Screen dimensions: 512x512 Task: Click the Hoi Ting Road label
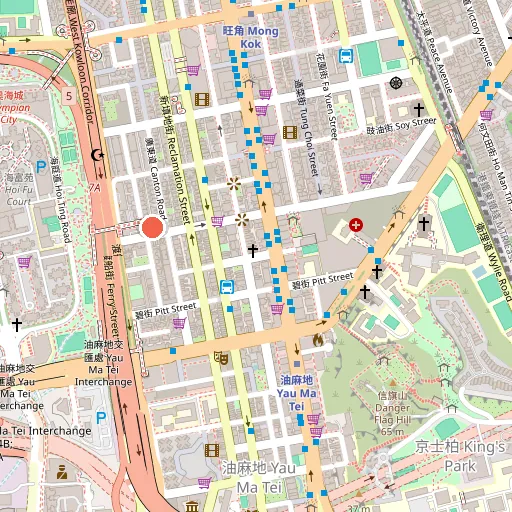pyautogui.click(x=61, y=200)
